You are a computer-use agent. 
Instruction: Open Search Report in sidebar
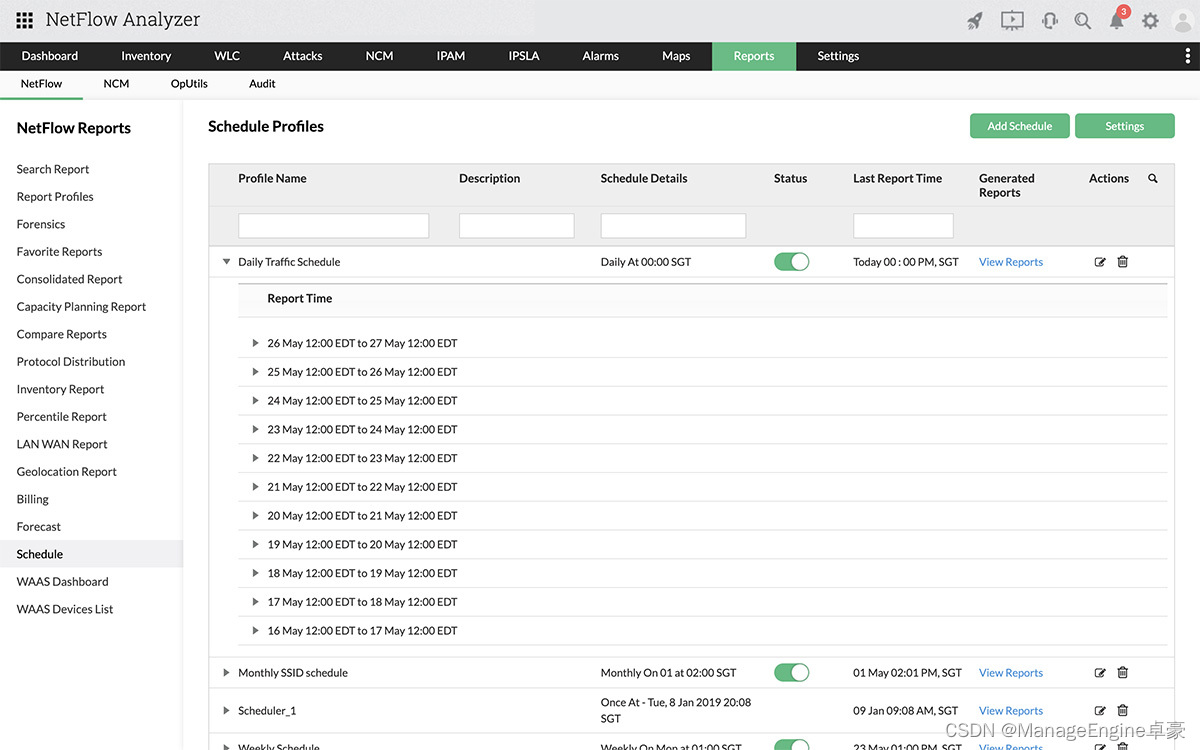(x=53, y=169)
